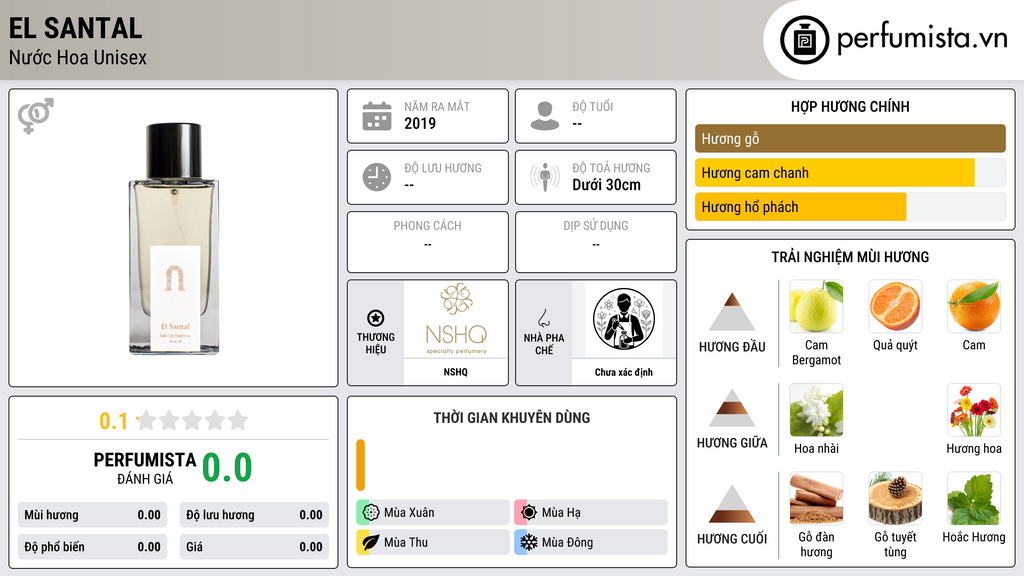Select the Gỗ tuyết tùng cedar image
This screenshot has height=576, width=1024.
pyautogui.click(x=895, y=499)
